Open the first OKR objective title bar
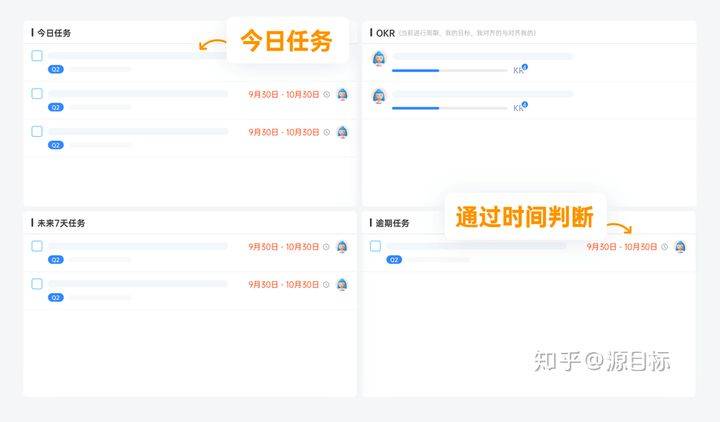Screen dimensions: 720x422 [x=483, y=56]
